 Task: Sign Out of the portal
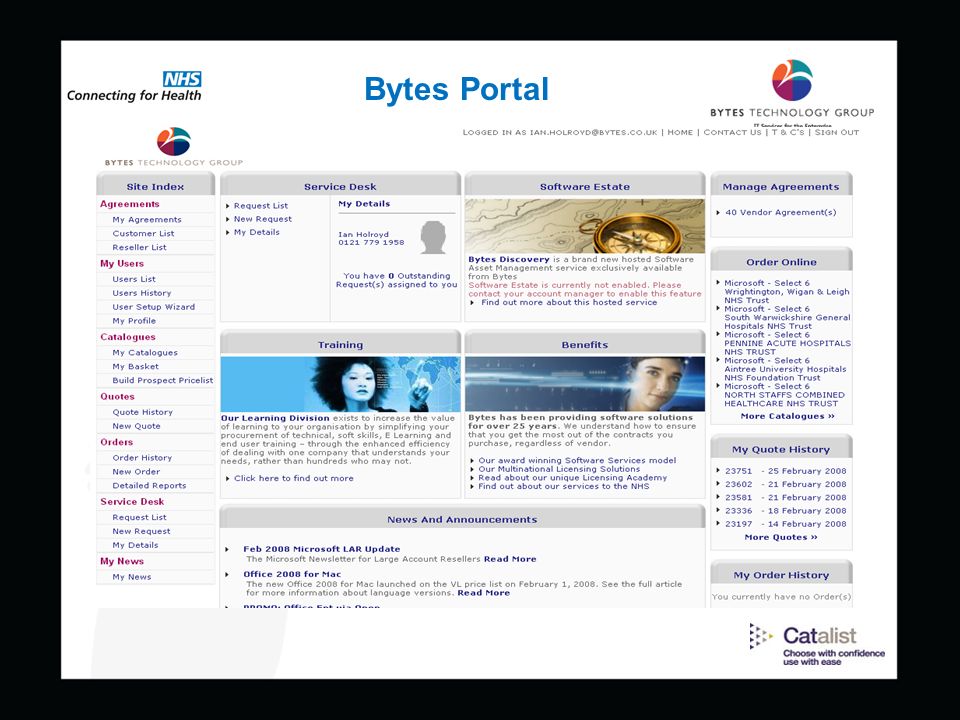pos(836,132)
